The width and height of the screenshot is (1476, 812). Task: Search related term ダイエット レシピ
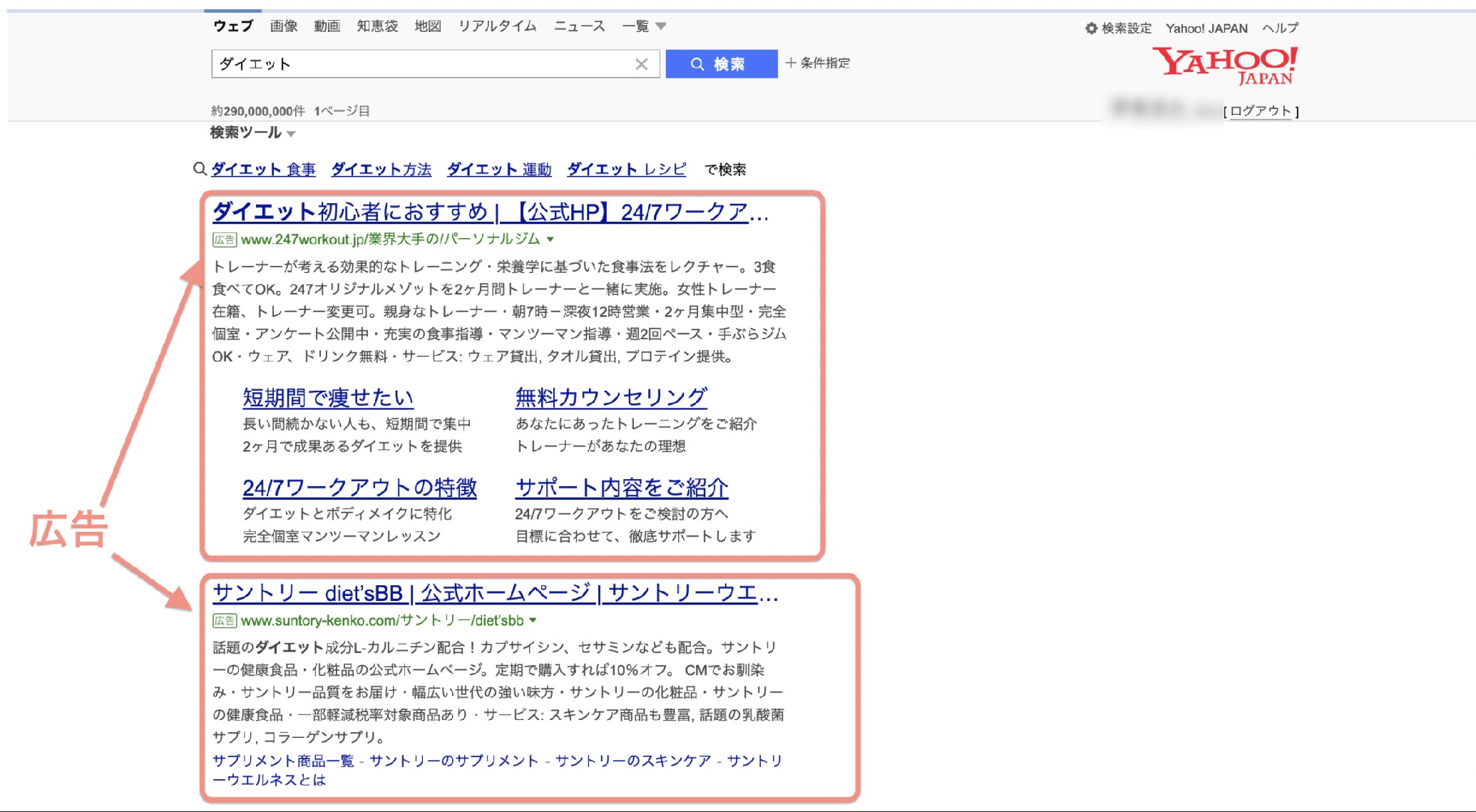coord(627,170)
